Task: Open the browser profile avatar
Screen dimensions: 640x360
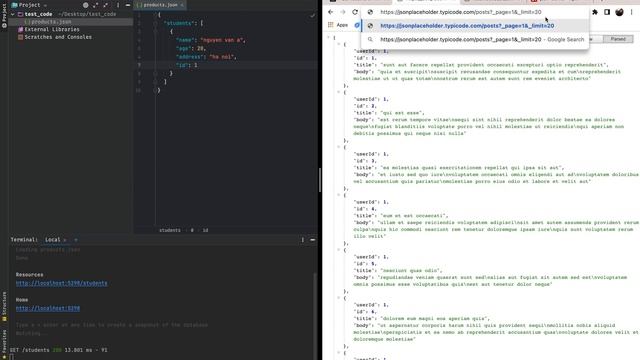Action: pos(619,12)
